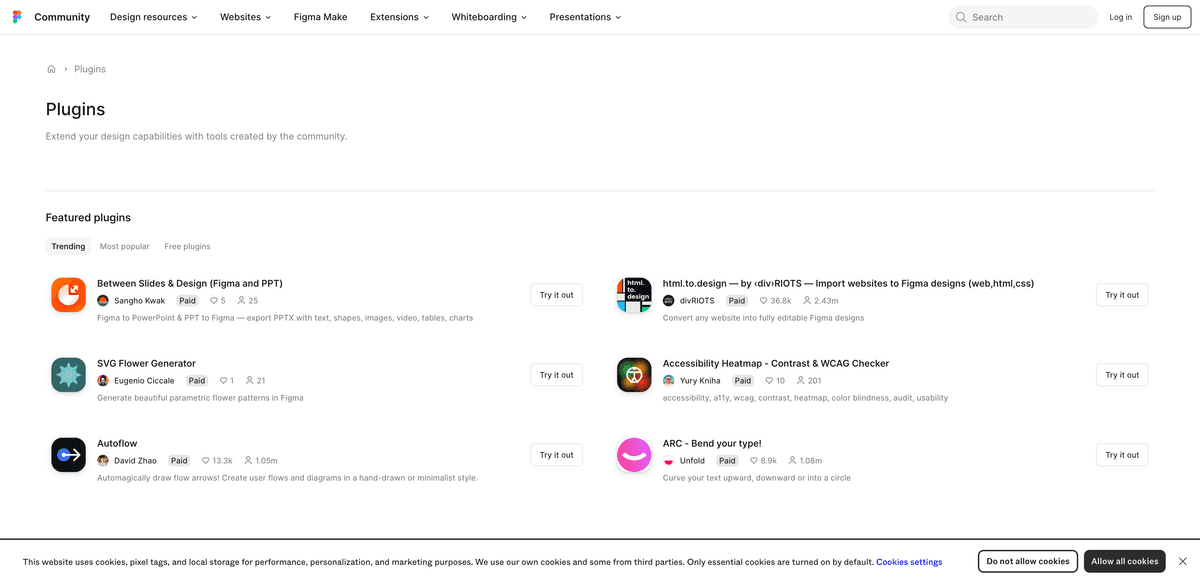Close the cookie banner with X
This screenshot has width=1200, height=584.
click(1183, 561)
